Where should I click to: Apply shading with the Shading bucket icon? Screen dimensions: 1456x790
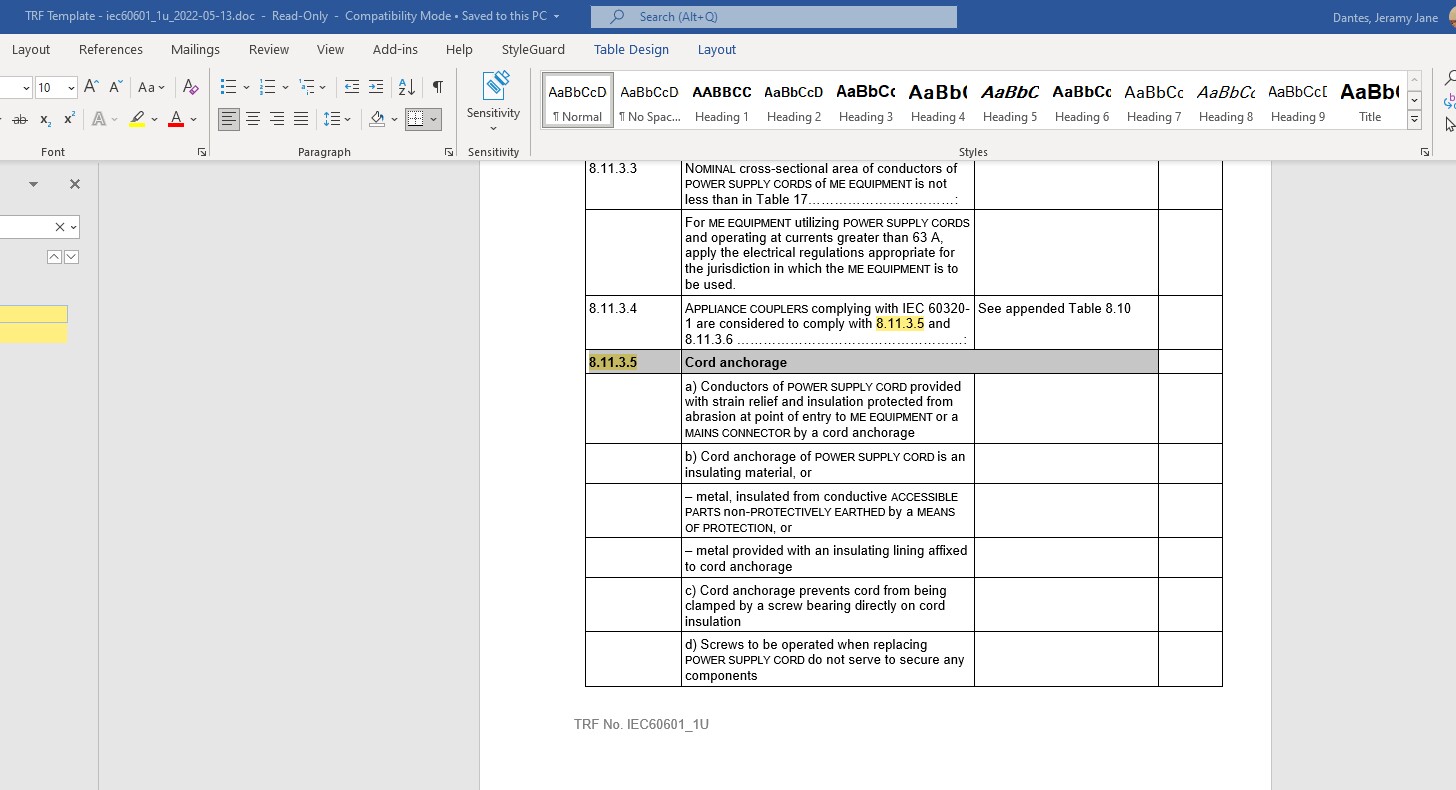[x=378, y=119]
